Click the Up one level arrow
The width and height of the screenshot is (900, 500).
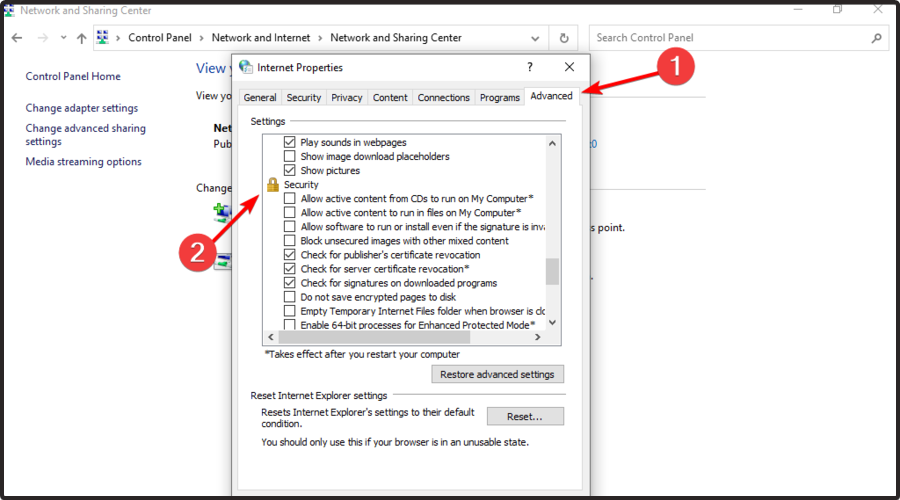tap(82, 38)
